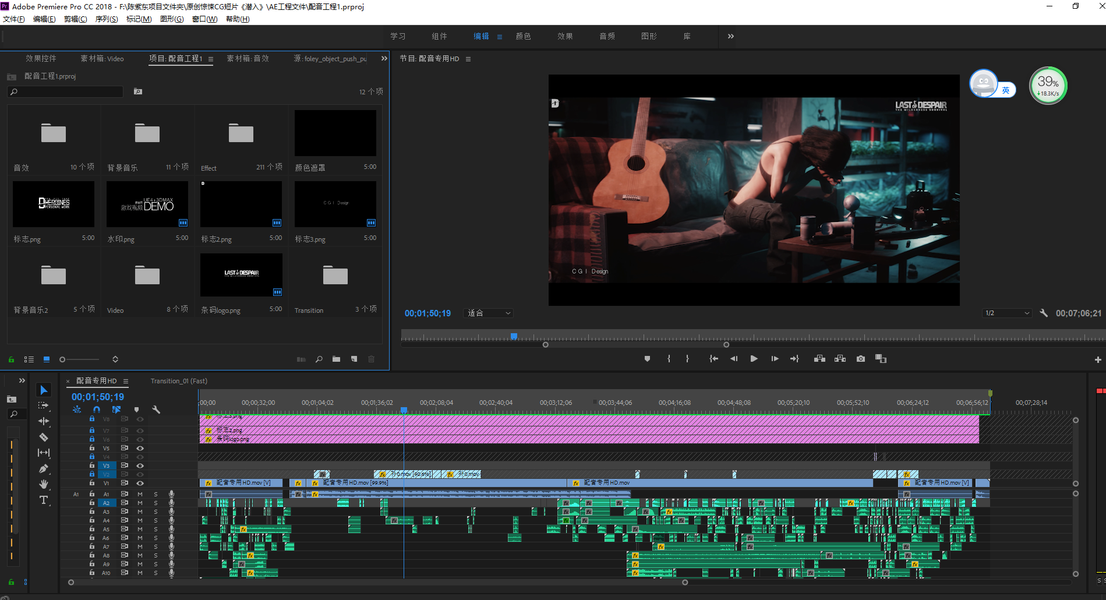Open timeline display settings wrench
This screenshot has width=1106, height=600.
[x=156, y=410]
